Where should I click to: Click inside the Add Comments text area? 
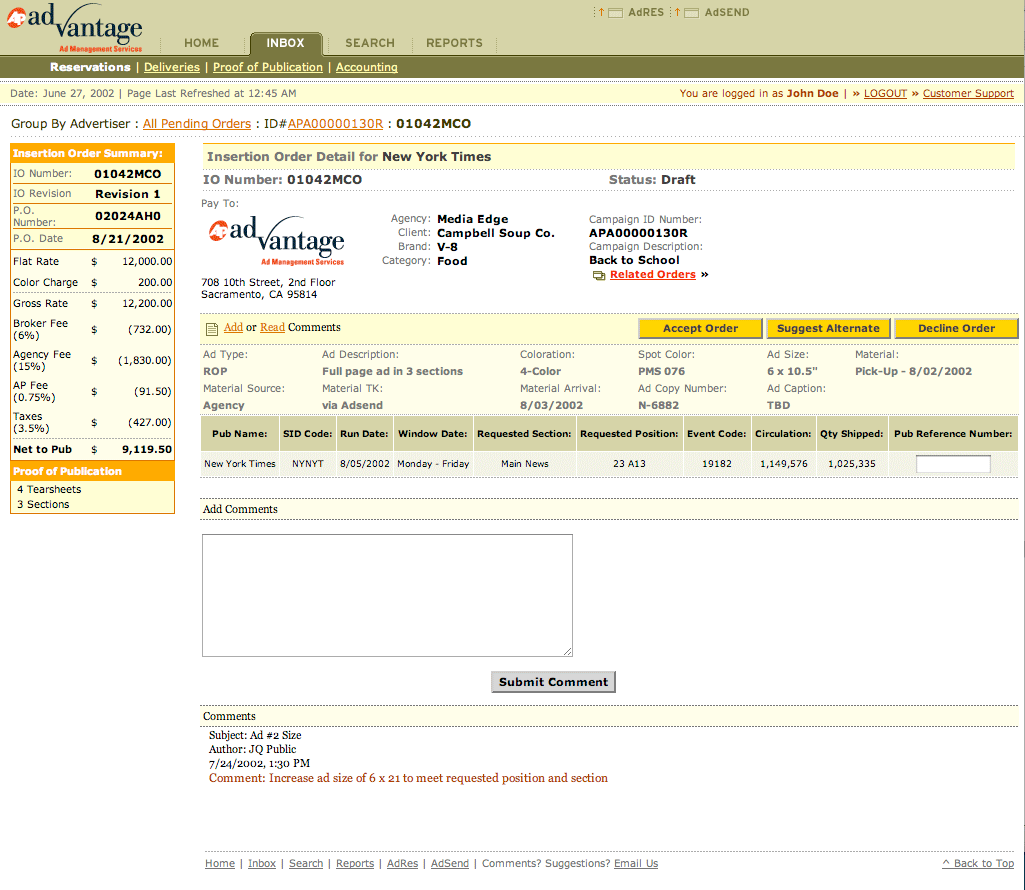(x=387, y=595)
